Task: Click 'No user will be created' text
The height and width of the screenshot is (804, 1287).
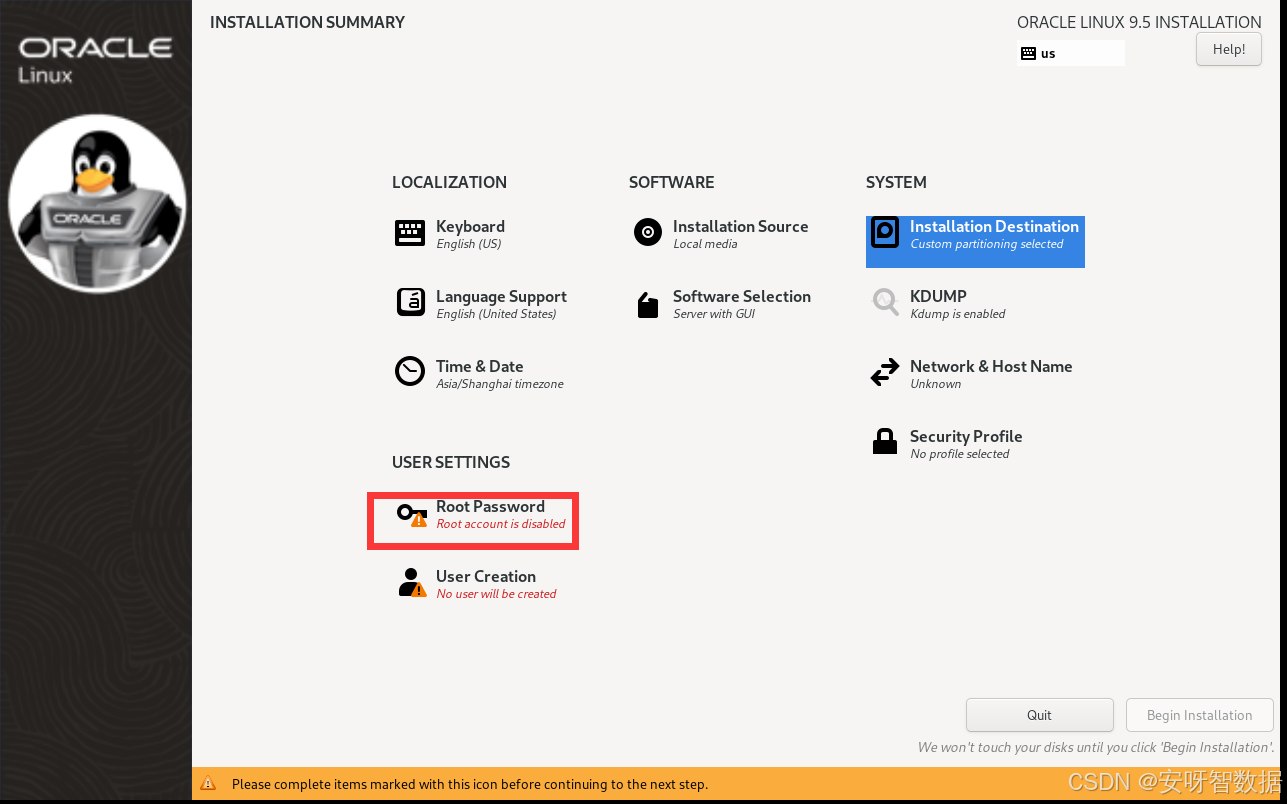Action: pyautogui.click(x=496, y=594)
